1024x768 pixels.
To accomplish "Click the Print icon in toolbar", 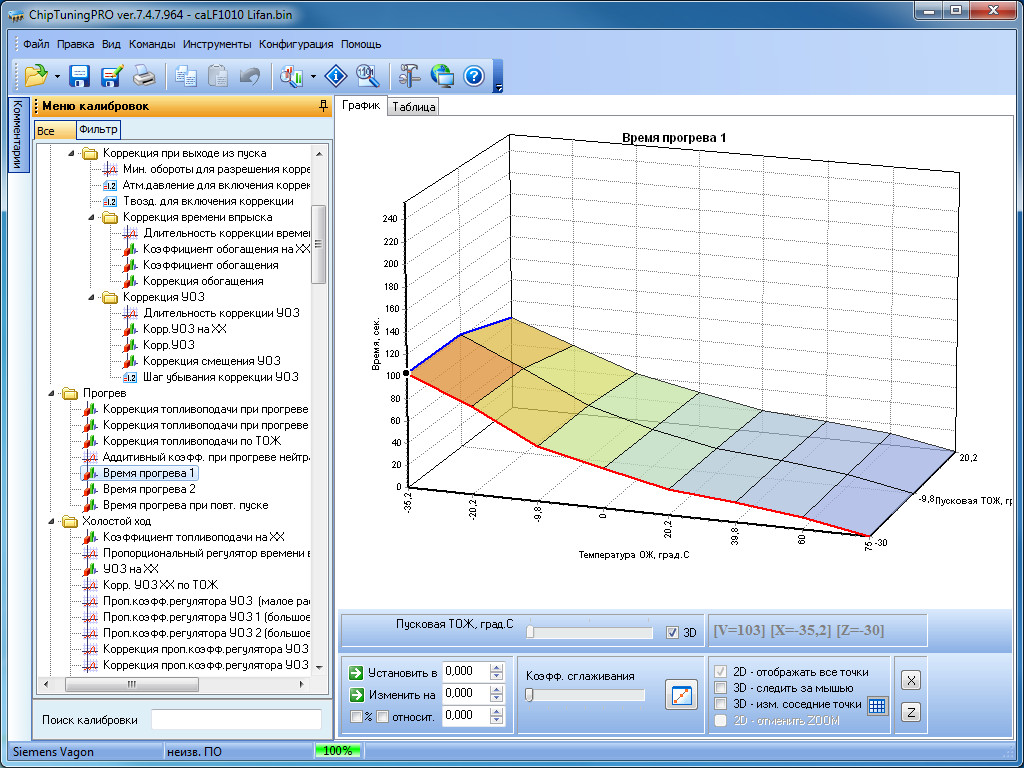I will tap(144, 75).
